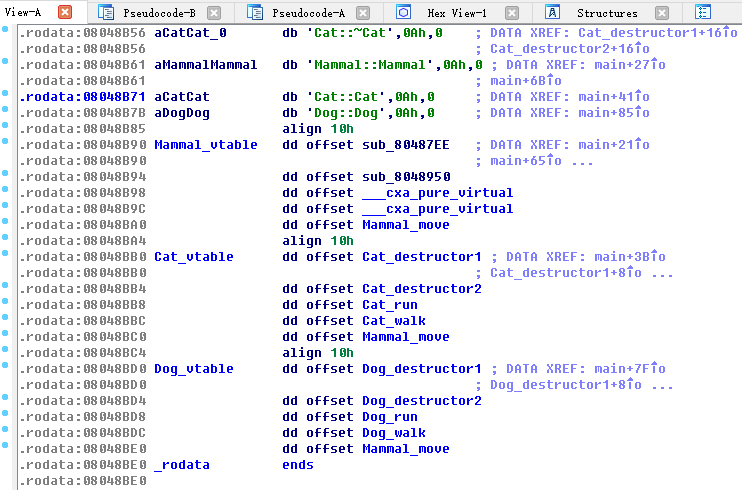
Task: Click the Pseudocode-B tab icon
Action: click(106, 13)
